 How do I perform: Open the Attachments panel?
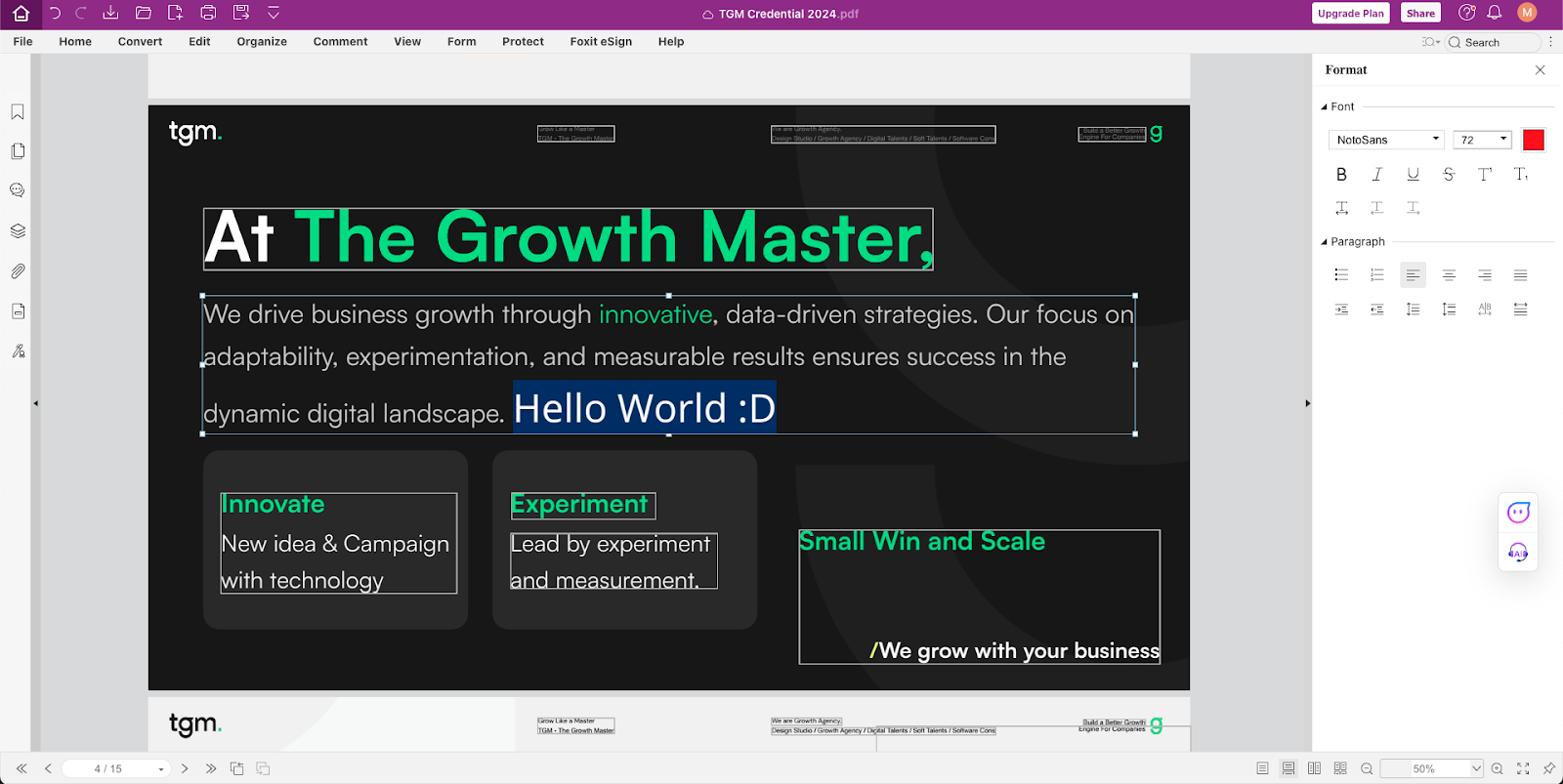(18, 271)
